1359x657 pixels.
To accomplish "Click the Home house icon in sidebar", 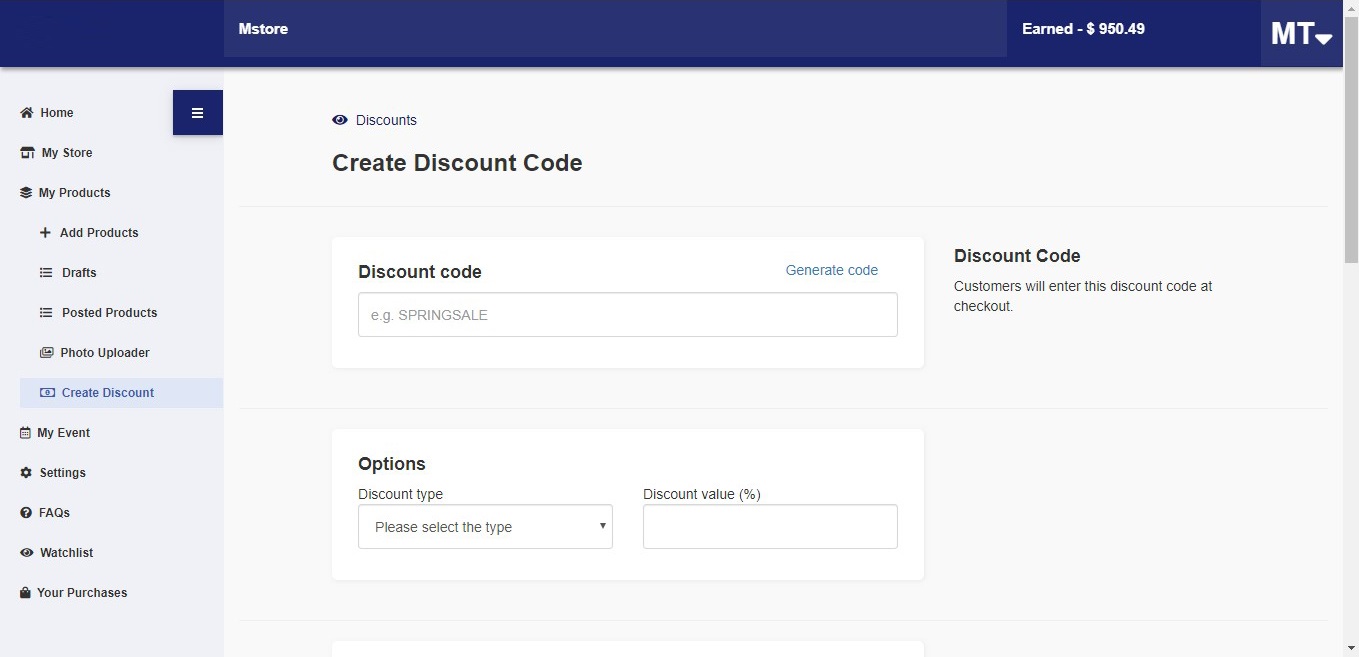I will pos(27,113).
